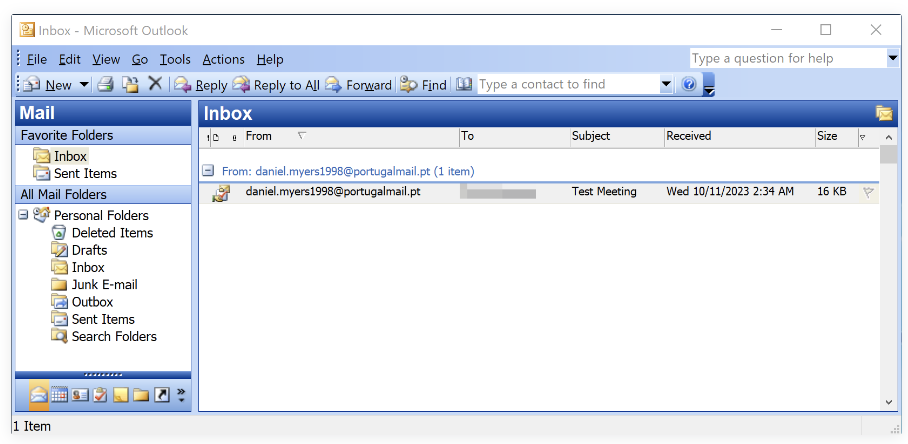
Task: Open the Help menu
Action: click(270, 60)
